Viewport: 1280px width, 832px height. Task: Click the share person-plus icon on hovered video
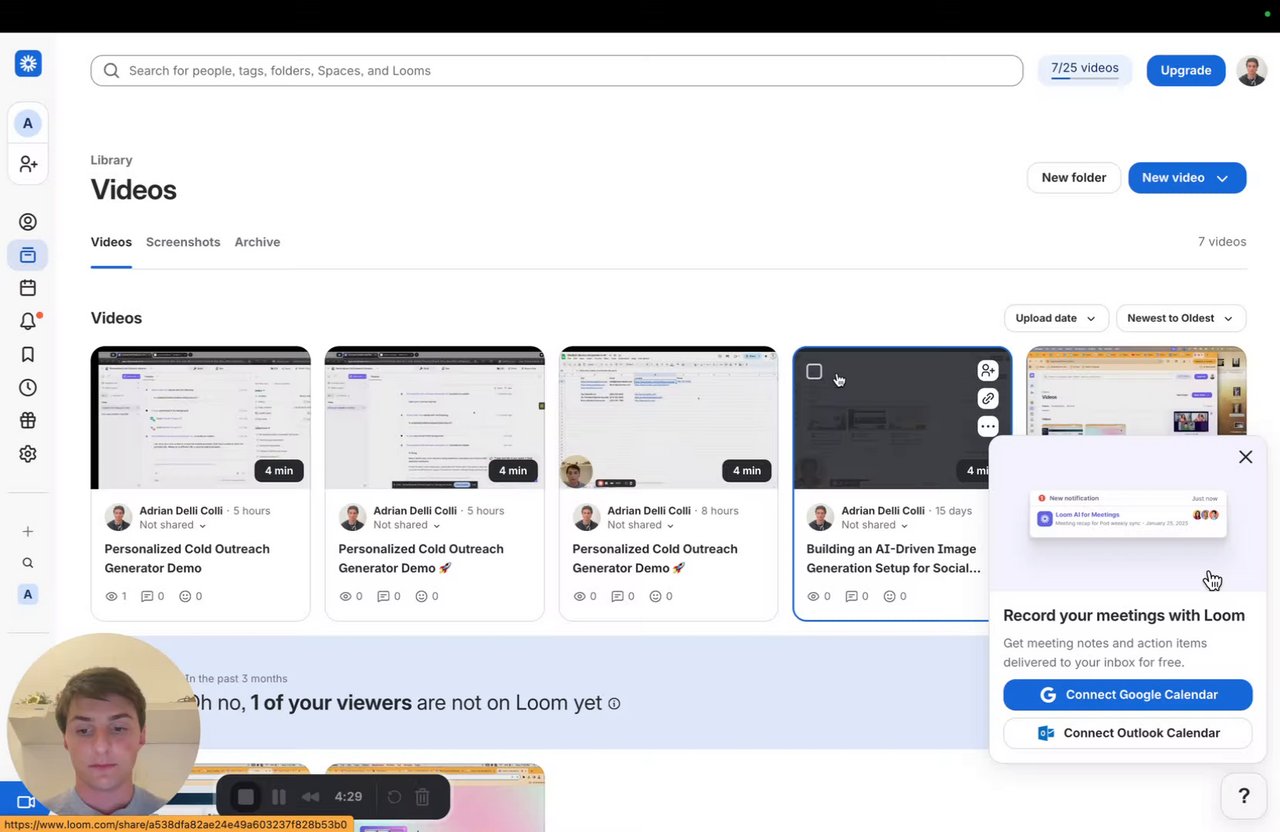point(988,371)
